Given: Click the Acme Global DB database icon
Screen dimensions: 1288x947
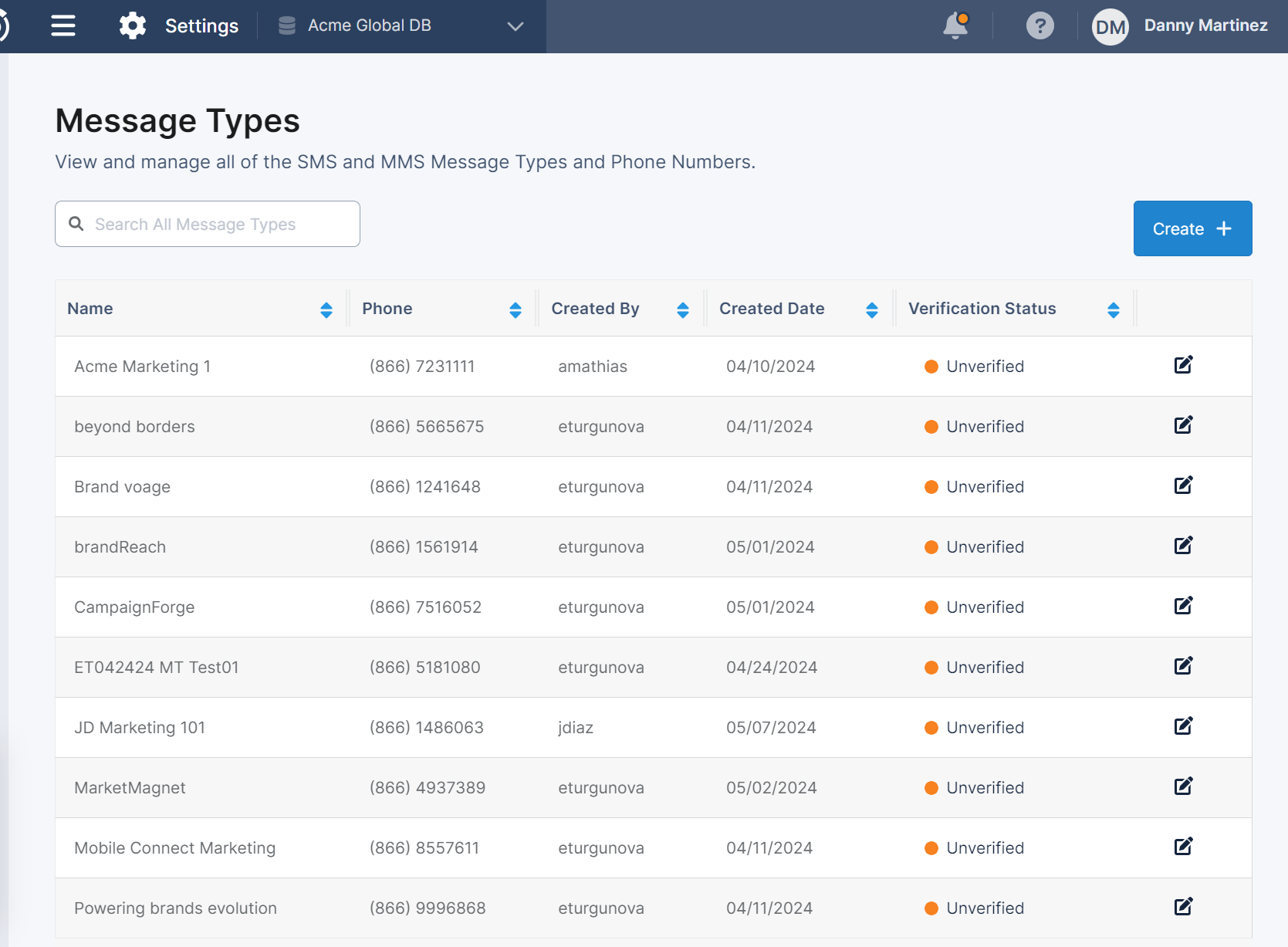Looking at the screenshot, I should [287, 25].
